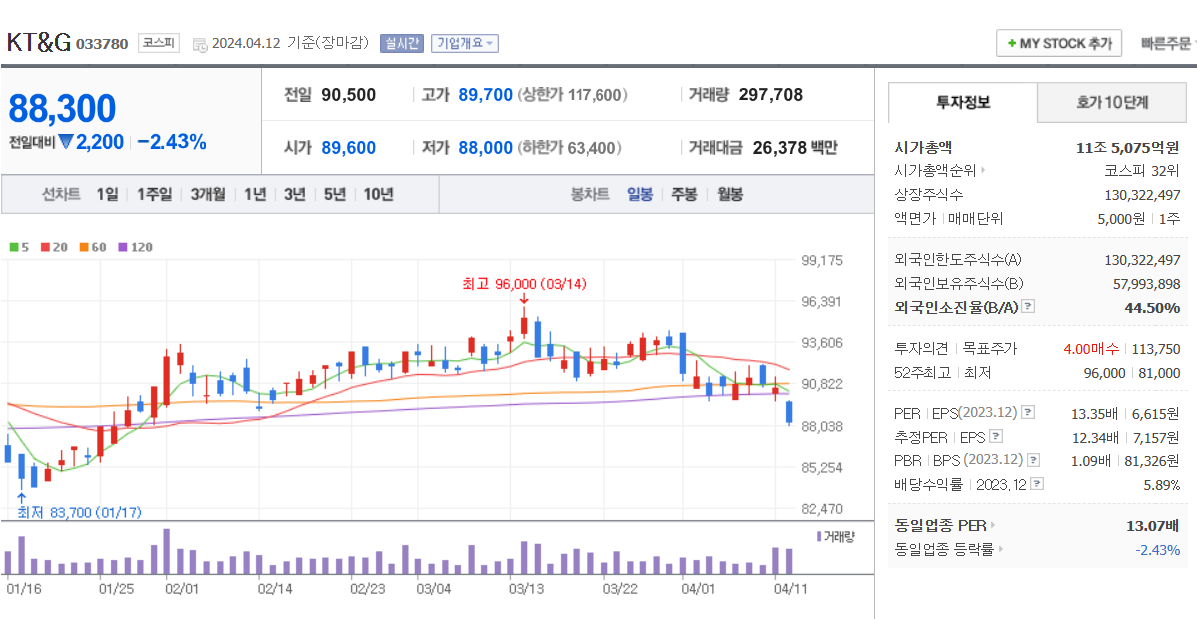Image resolution: width=1197 pixels, height=619 pixels.
Task: Click the stock code 033780
Action: point(102,44)
